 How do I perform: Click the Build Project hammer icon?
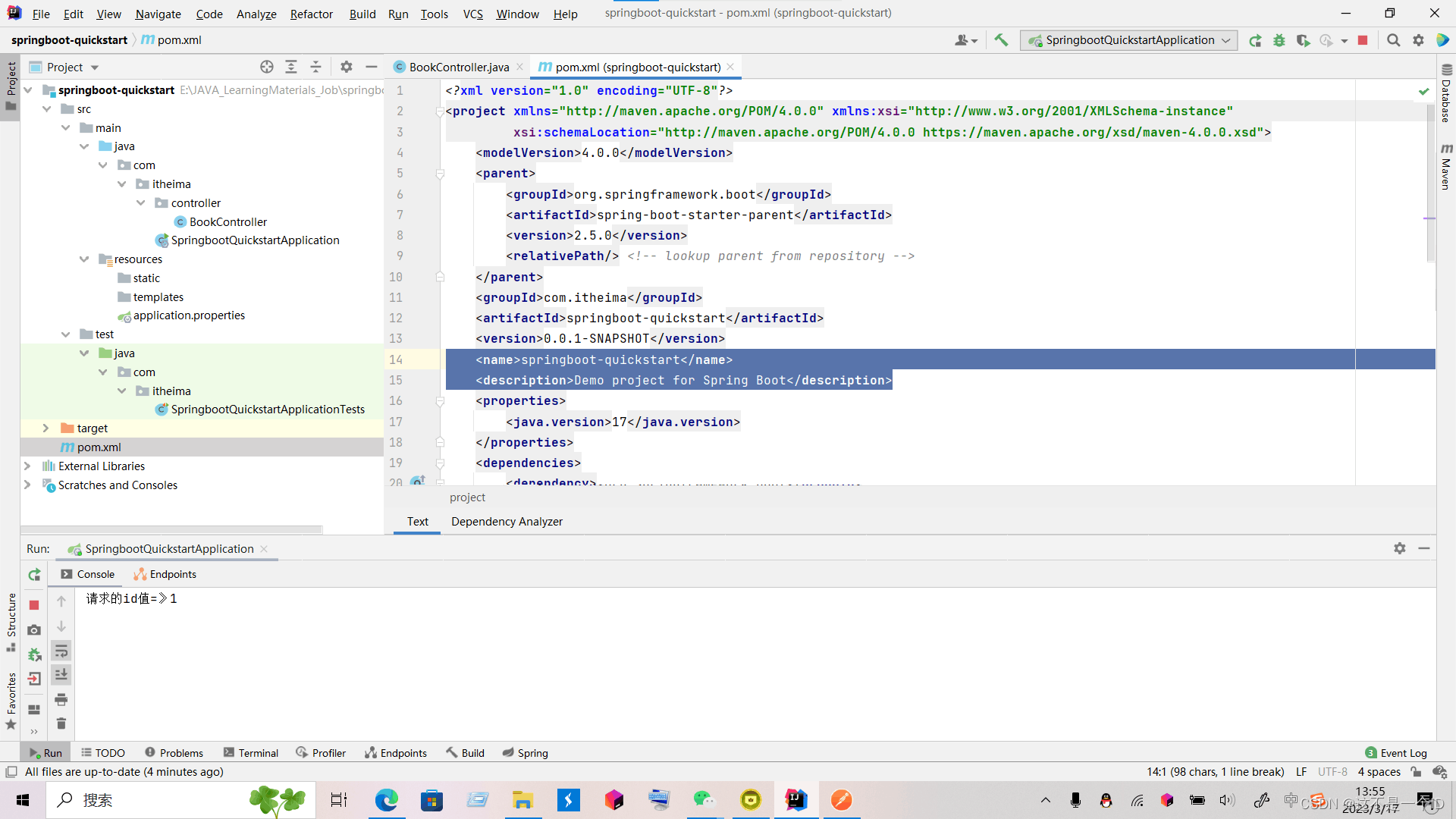(1001, 40)
